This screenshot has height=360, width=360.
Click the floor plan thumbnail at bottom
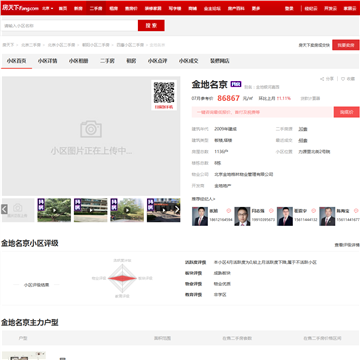(x=24, y=356)
